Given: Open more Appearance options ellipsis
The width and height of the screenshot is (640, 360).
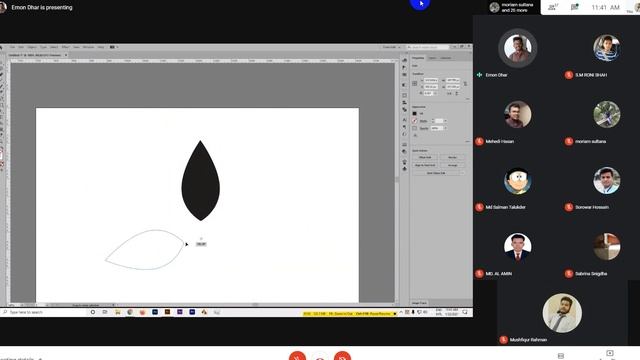Looking at the screenshot, I should click(x=468, y=141).
